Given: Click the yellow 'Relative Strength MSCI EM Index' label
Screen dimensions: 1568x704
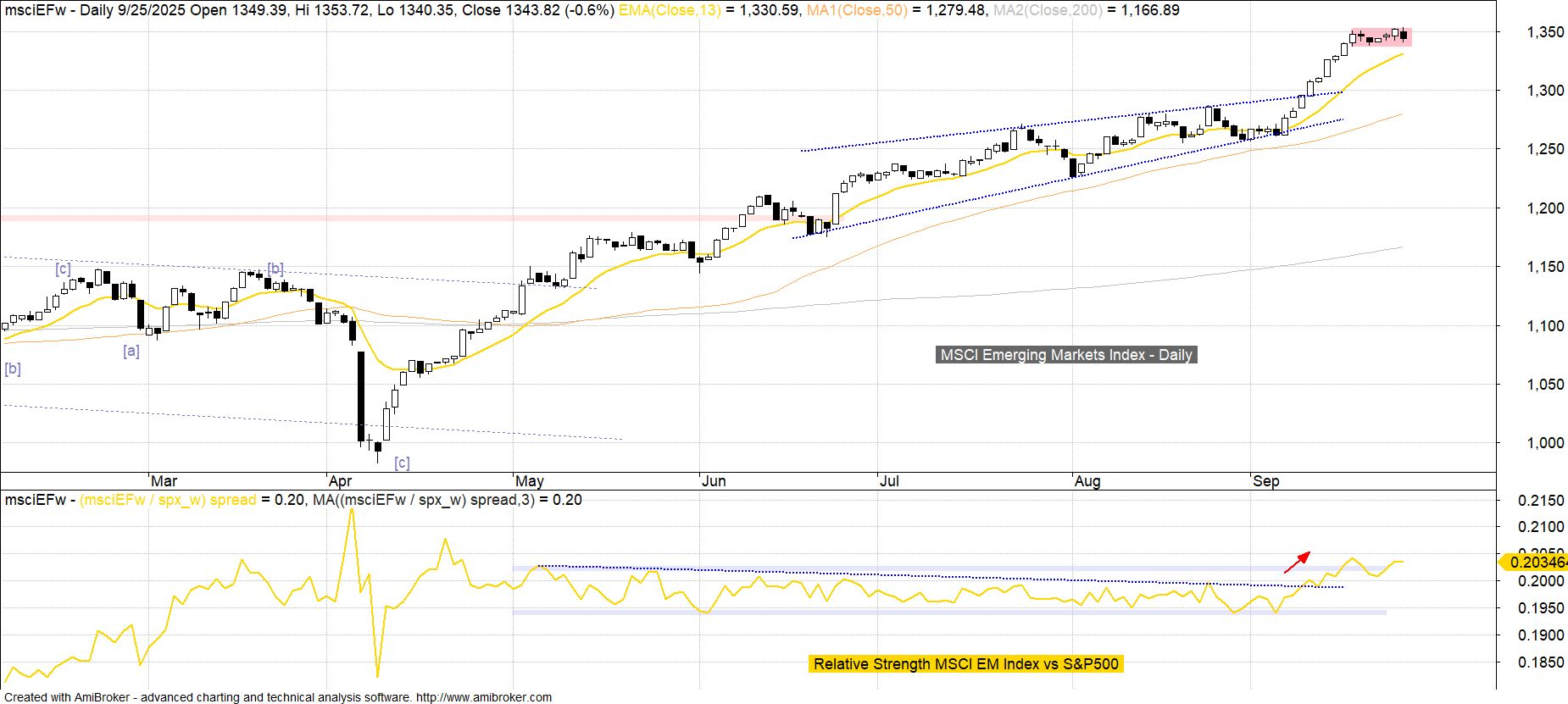Looking at the screenshot, I should point(965,664).
